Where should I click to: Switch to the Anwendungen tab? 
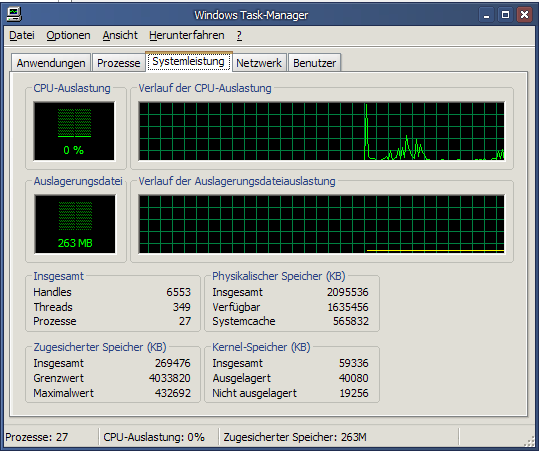51,63
